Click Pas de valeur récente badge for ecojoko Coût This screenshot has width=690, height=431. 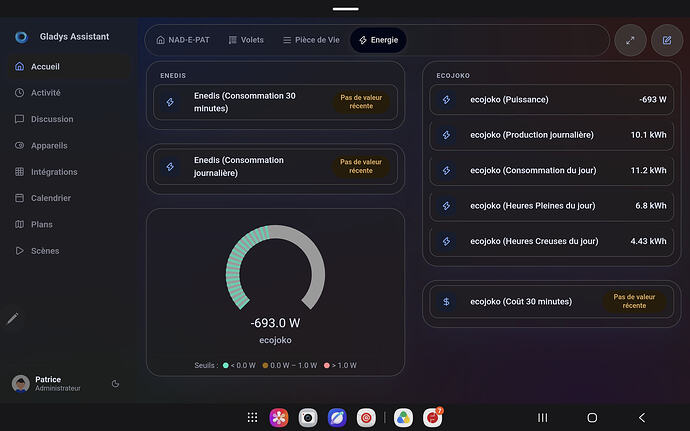[634, 302]
